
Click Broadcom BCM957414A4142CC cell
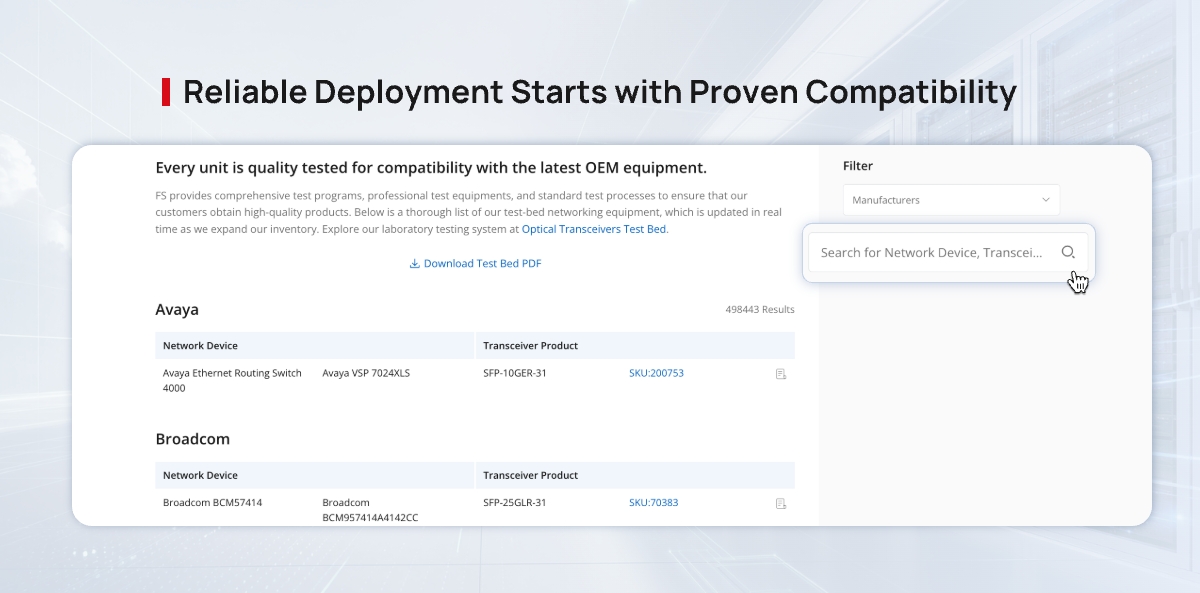[370, 510]
